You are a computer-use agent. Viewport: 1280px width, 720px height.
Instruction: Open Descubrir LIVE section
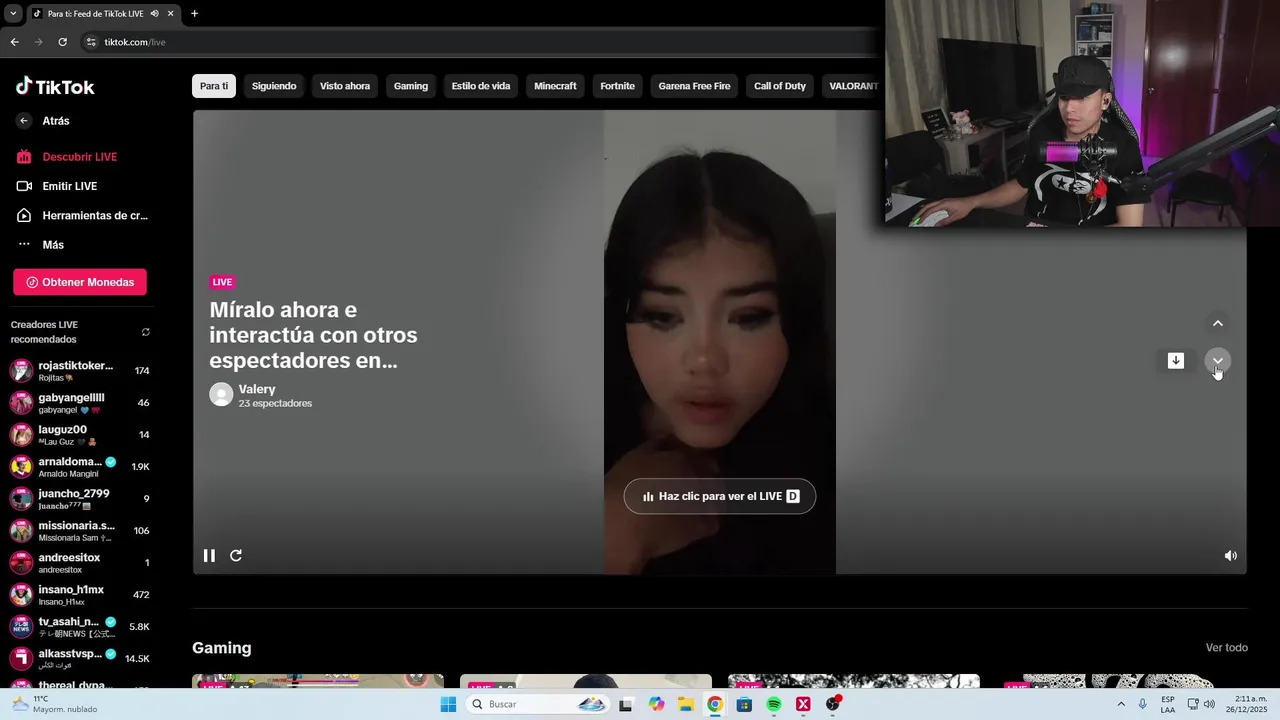(78, 157)
